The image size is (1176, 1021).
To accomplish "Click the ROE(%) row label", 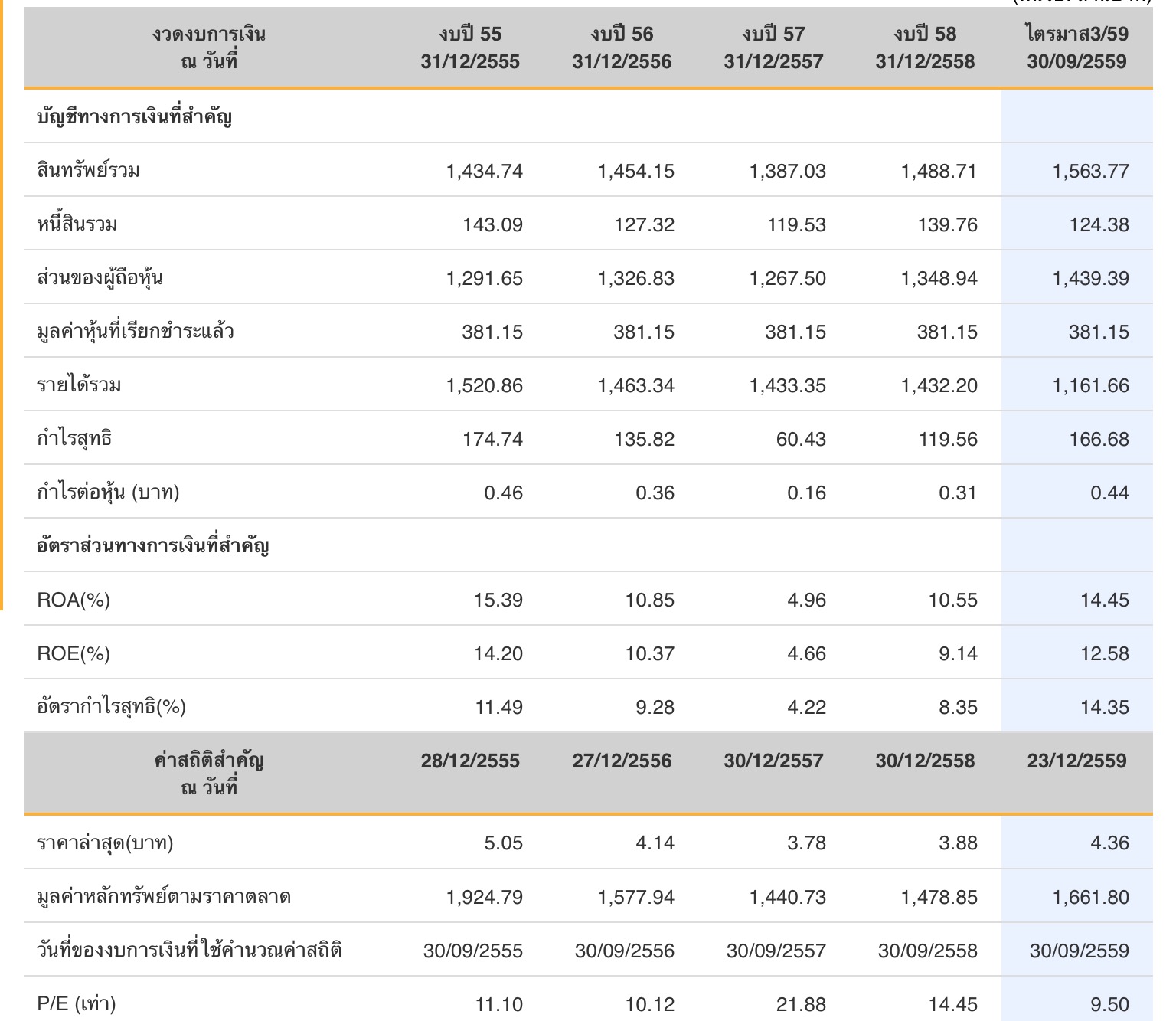I will click(x=73, y=653).
